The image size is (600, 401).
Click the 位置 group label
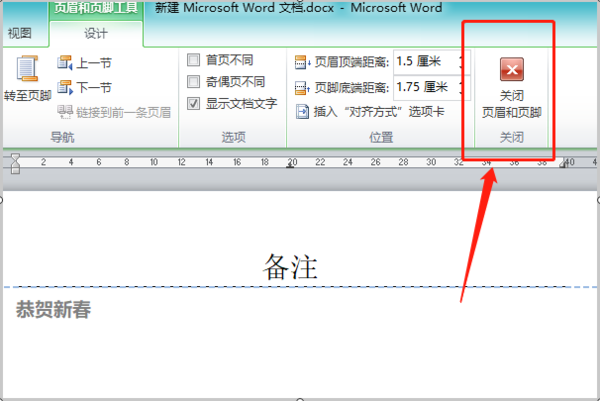[381, 137]
